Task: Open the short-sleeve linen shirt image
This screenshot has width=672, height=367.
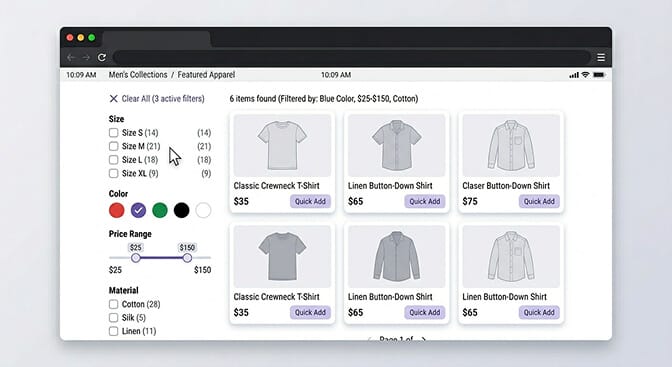Action: point(396,145)
